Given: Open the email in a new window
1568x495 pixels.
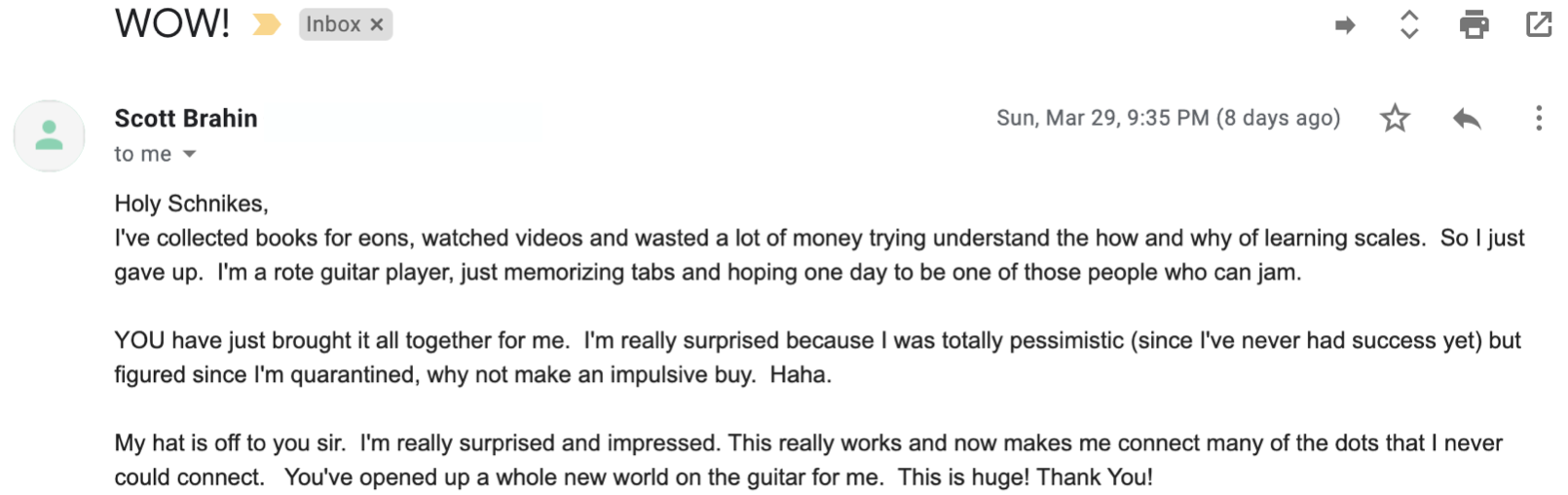Looking at the screenshot, I should 1539,24.
